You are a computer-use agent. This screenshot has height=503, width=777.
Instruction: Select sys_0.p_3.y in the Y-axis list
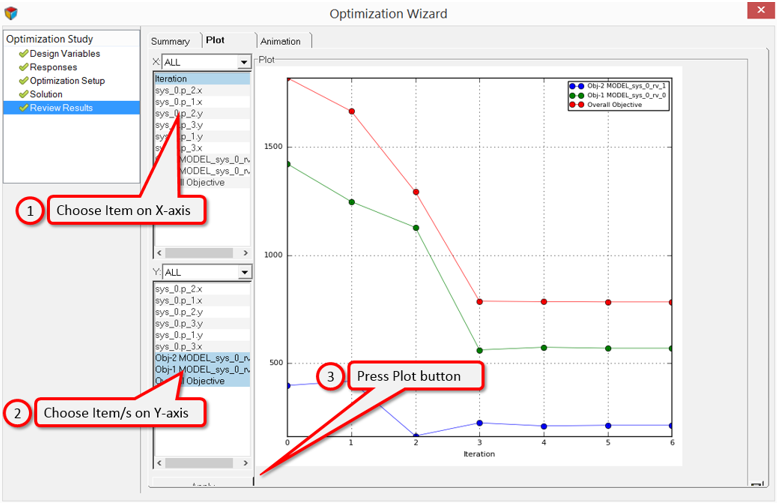[200, 324]
